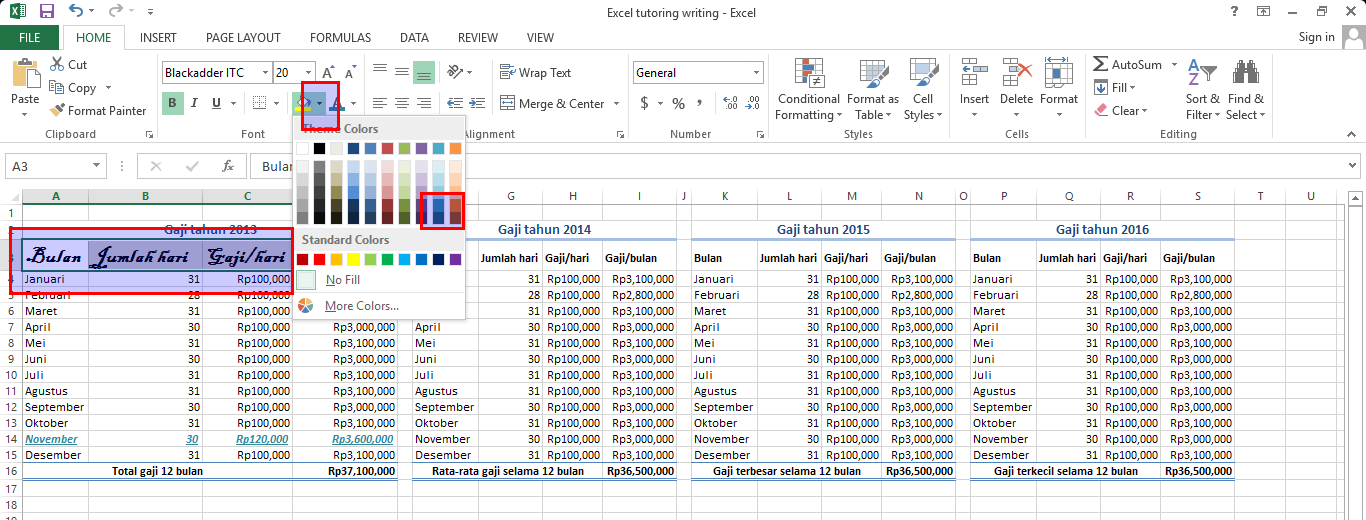Open the FORMULAS ribbon tab

pyautogui.click(x=340, y=38)
